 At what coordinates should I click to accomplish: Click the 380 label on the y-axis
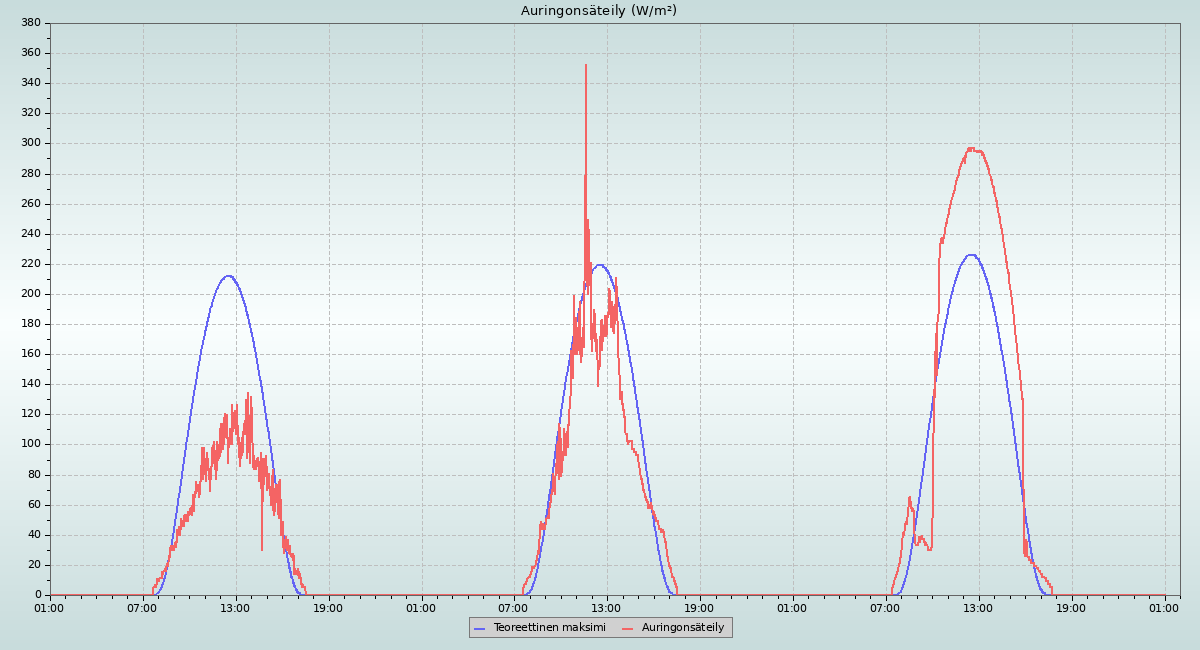pos(30,22)
